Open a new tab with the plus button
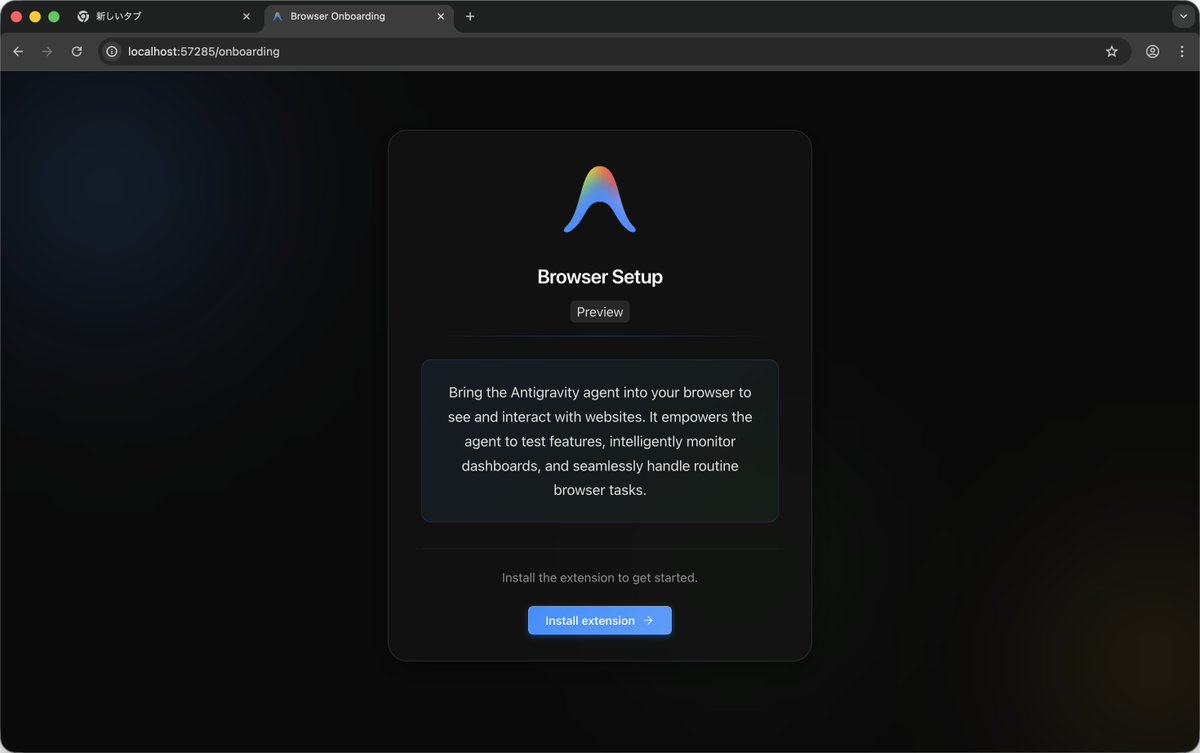The height and width of the screenshot is (753, 1200). tap(470, 16)
